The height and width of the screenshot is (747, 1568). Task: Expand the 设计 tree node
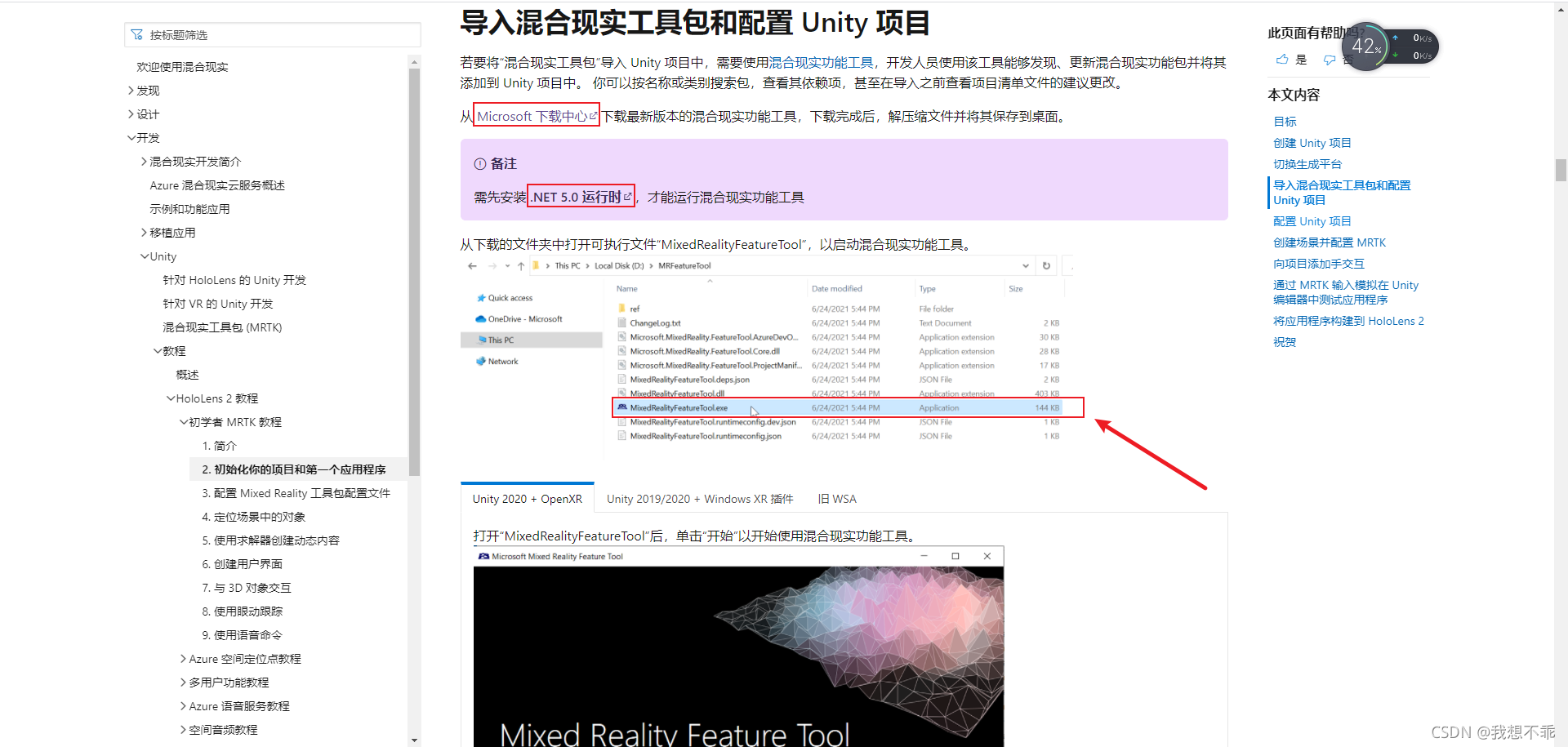click(x=131, y=114)
